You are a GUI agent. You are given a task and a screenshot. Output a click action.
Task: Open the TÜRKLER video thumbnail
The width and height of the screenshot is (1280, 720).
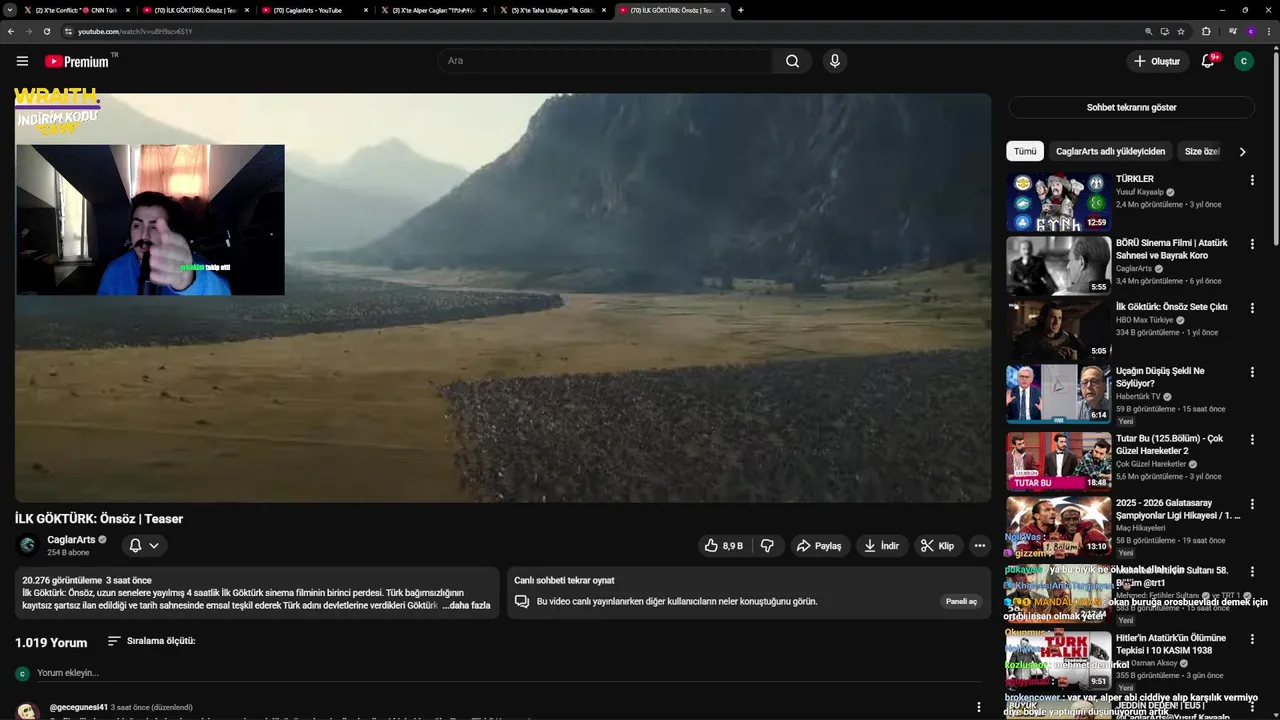pyautogui.click(x=1058, y=202)
